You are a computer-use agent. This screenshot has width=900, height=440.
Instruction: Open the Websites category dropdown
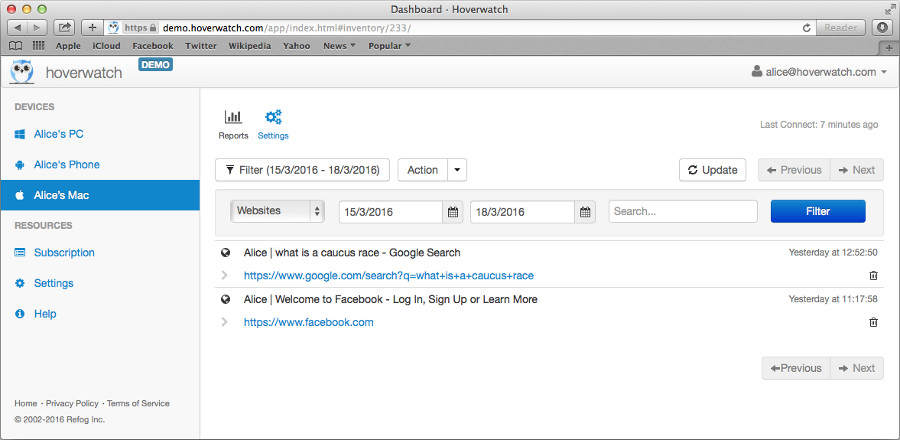(278, 211)
